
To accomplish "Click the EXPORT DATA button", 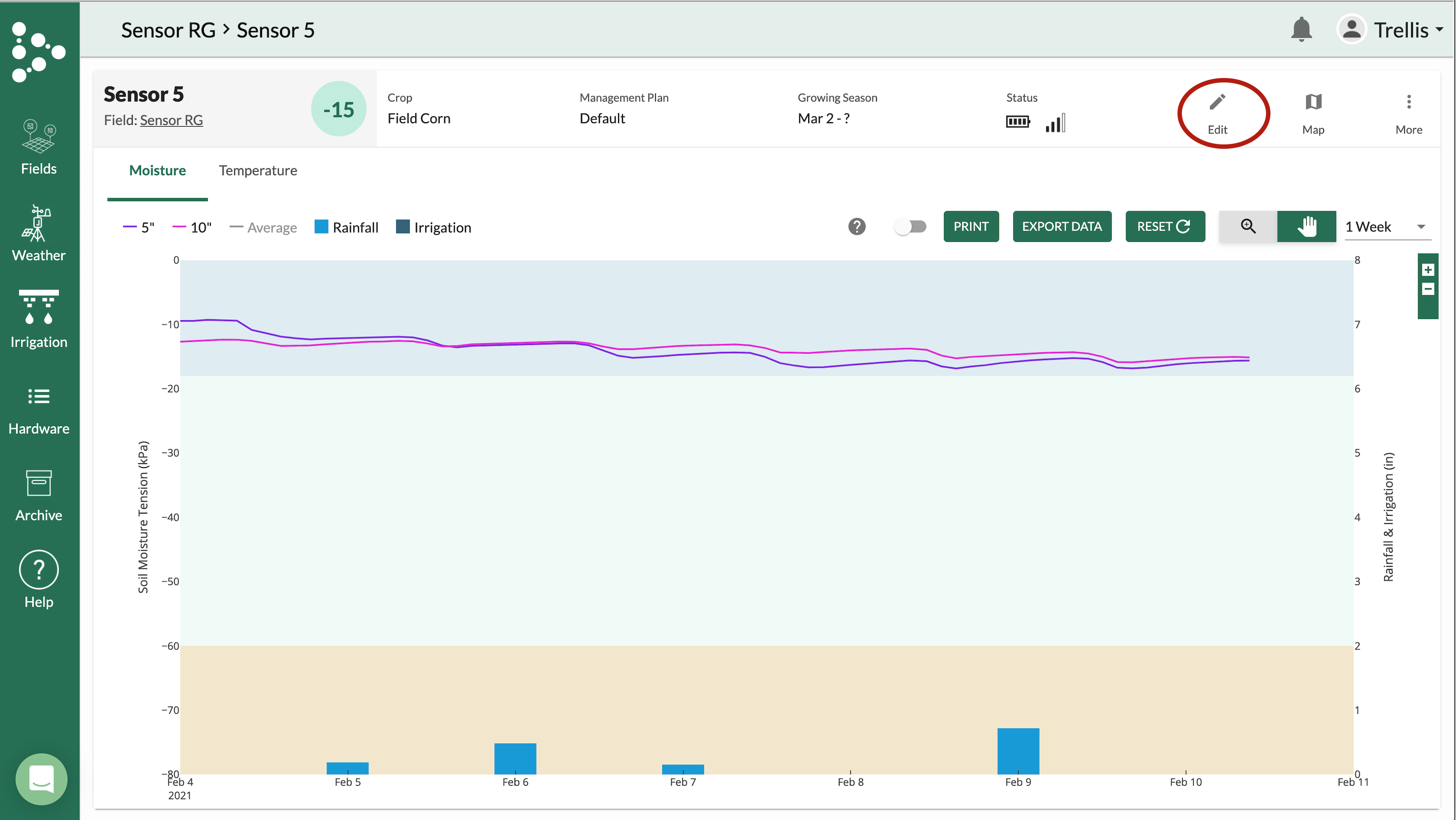I will [1061, 227].
